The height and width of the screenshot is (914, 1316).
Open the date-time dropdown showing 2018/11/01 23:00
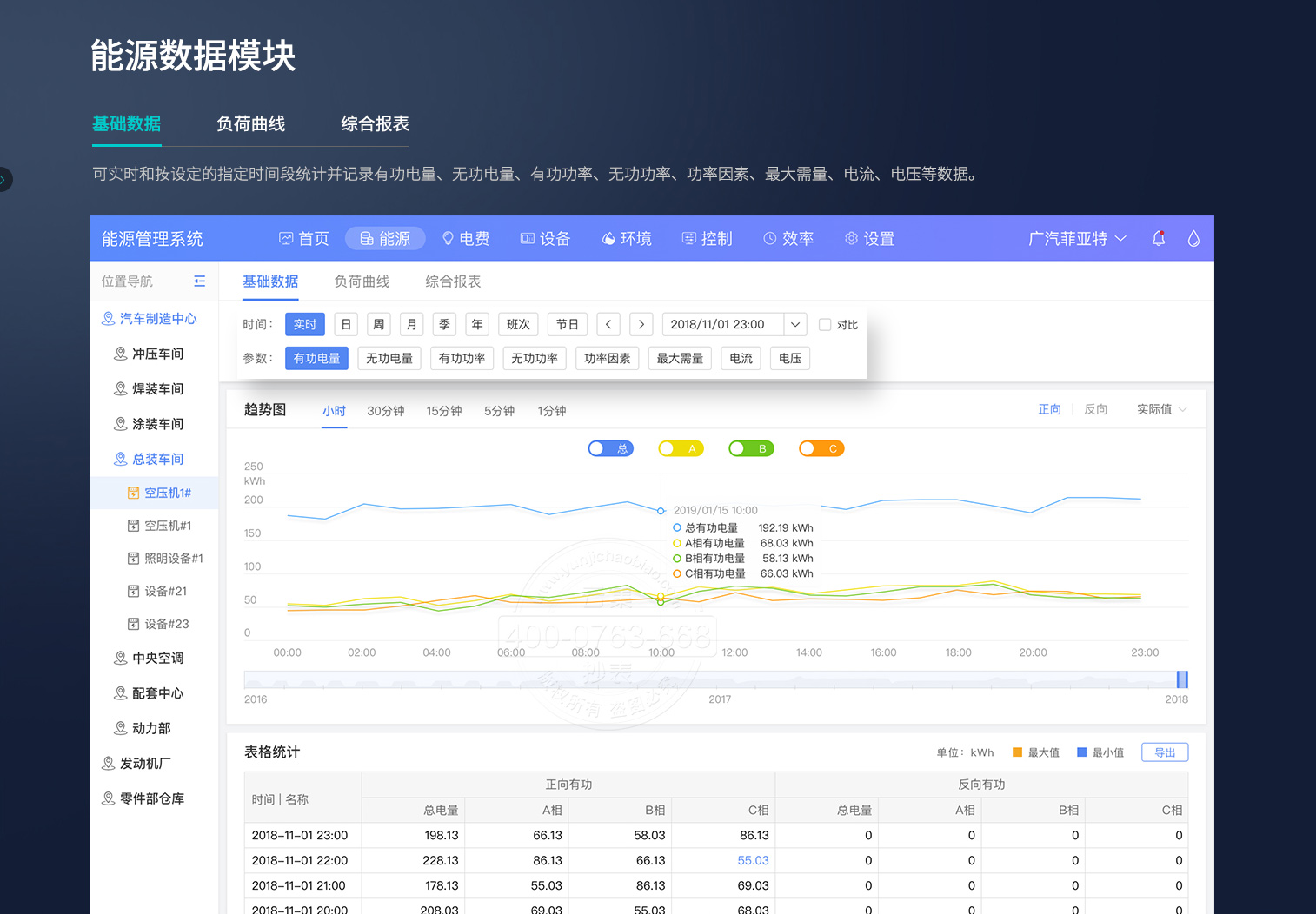[x=795, y=324]
